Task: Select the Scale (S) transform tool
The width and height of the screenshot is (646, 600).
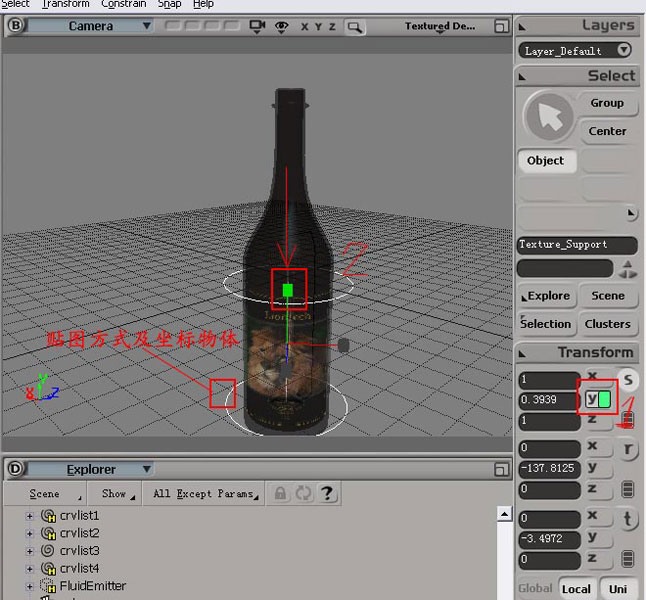Action: point(627,380)
